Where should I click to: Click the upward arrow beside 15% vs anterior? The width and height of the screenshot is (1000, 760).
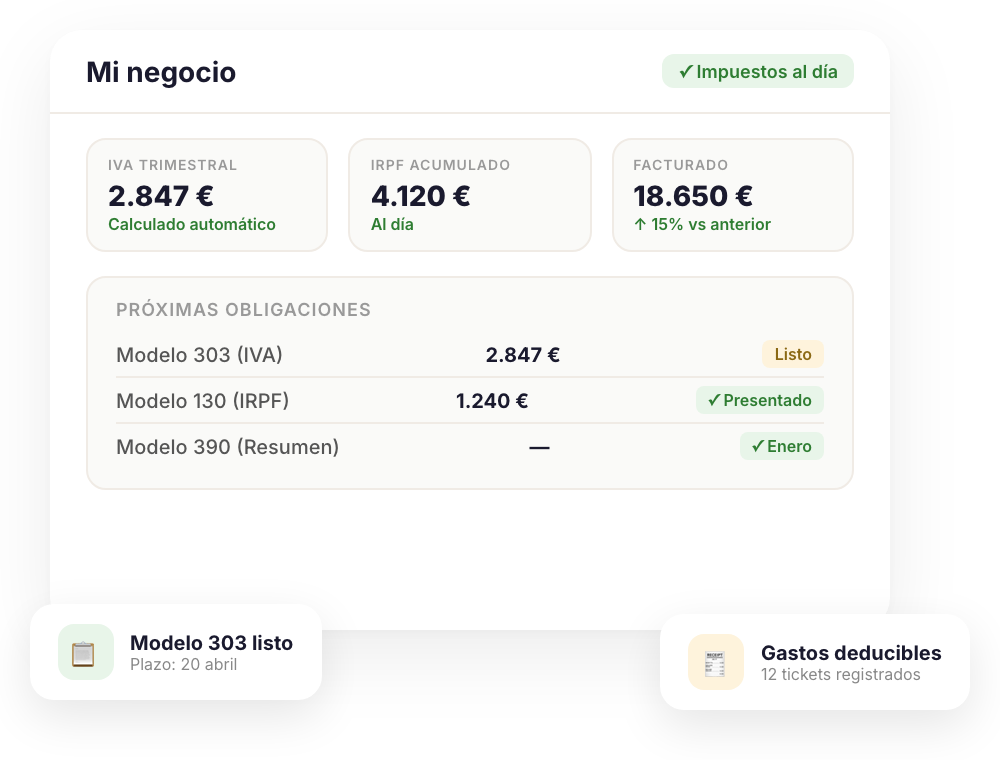click(x=639, y=225)
